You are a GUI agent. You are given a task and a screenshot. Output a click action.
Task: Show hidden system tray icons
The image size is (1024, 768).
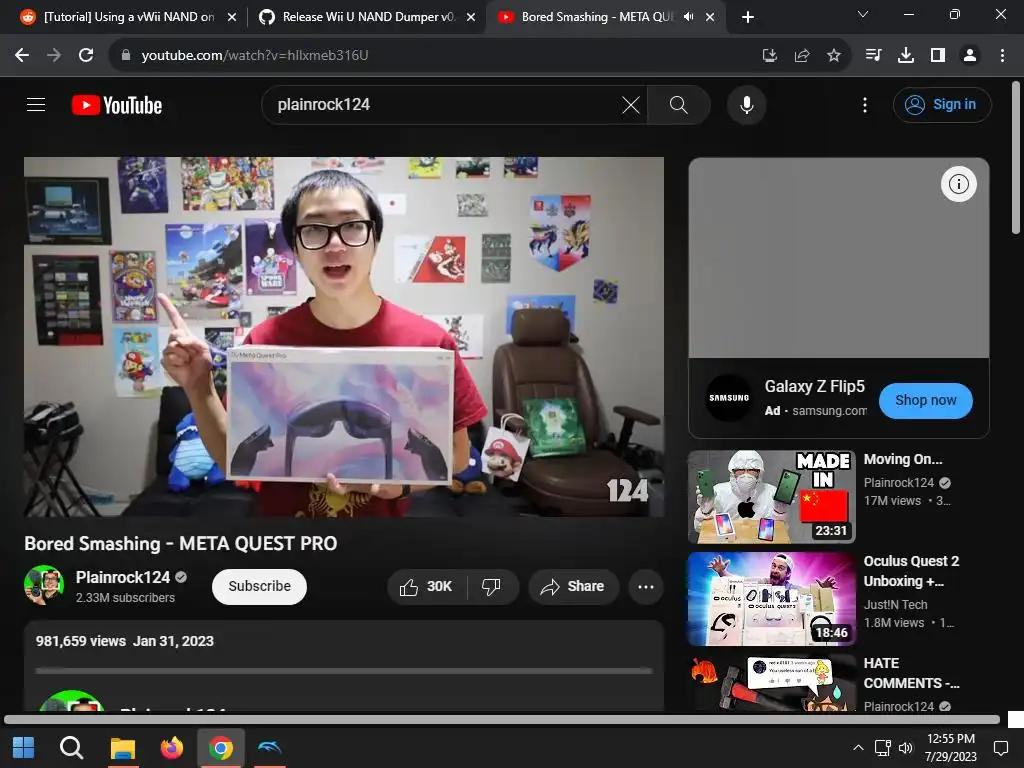pyautogui.click(x=858, y=748)
